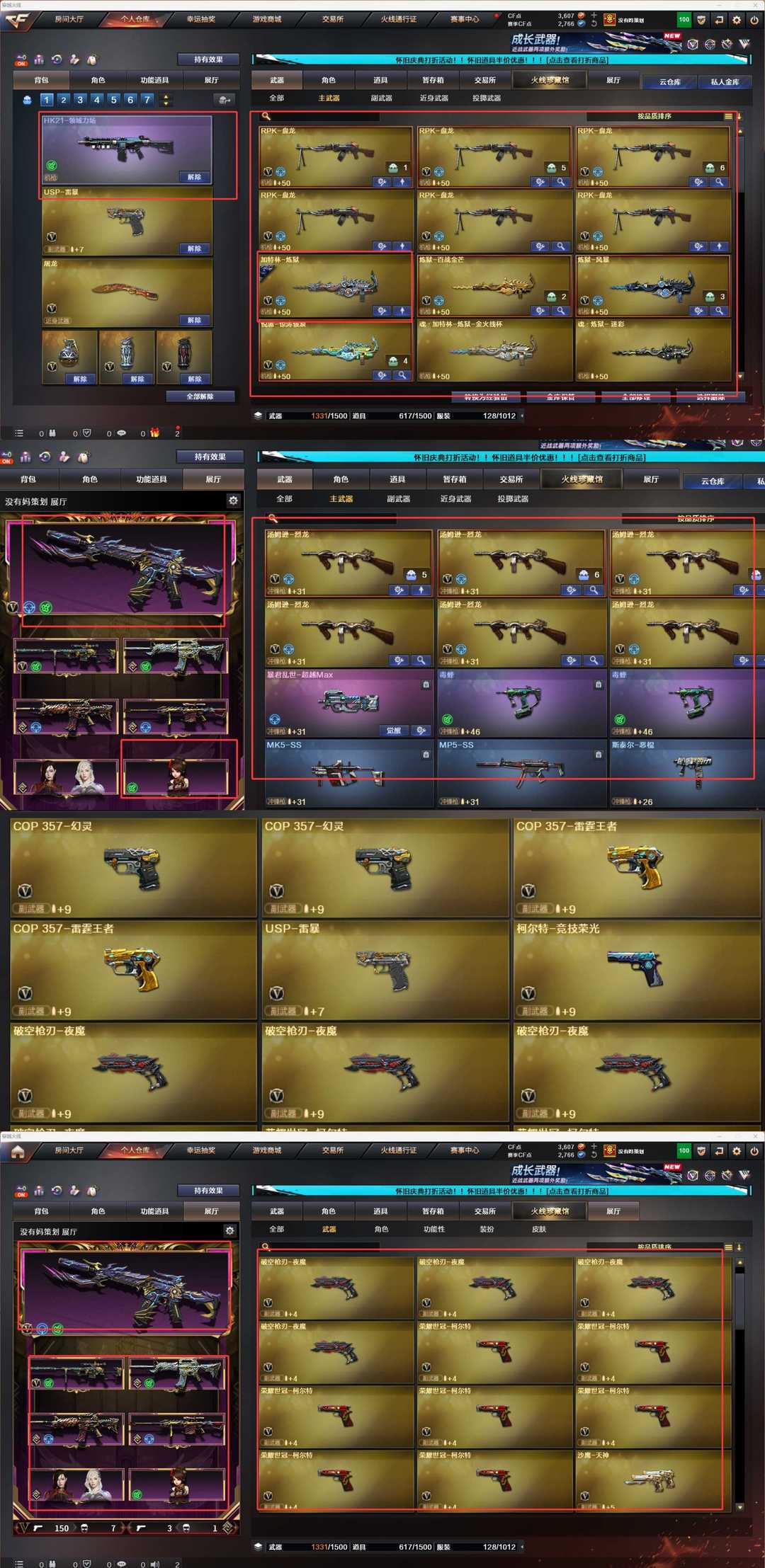Select the 斯泰尔-恶棍 card
The height and width of the screenshot is (1568, 765).
click(687, 773)
